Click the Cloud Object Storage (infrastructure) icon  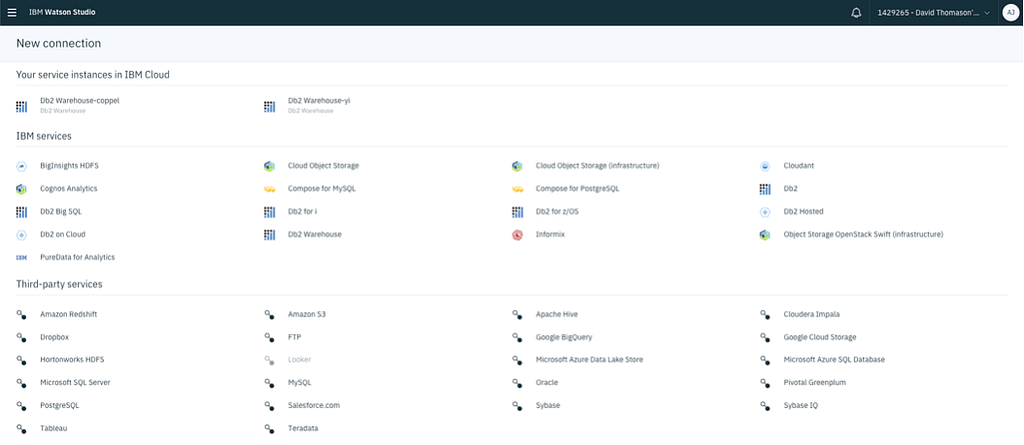pyautogui.click(x=517, y=166)
